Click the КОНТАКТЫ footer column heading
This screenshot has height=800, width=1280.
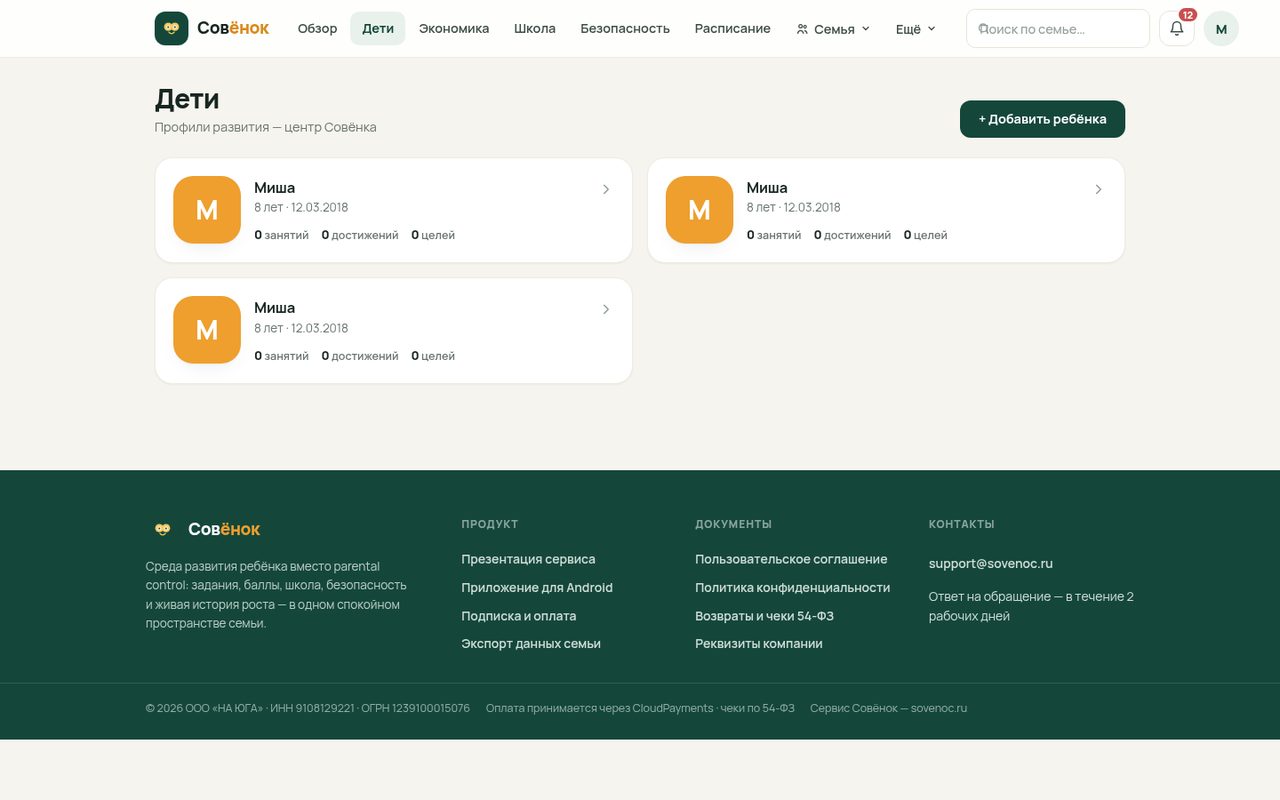coord(962,524)
